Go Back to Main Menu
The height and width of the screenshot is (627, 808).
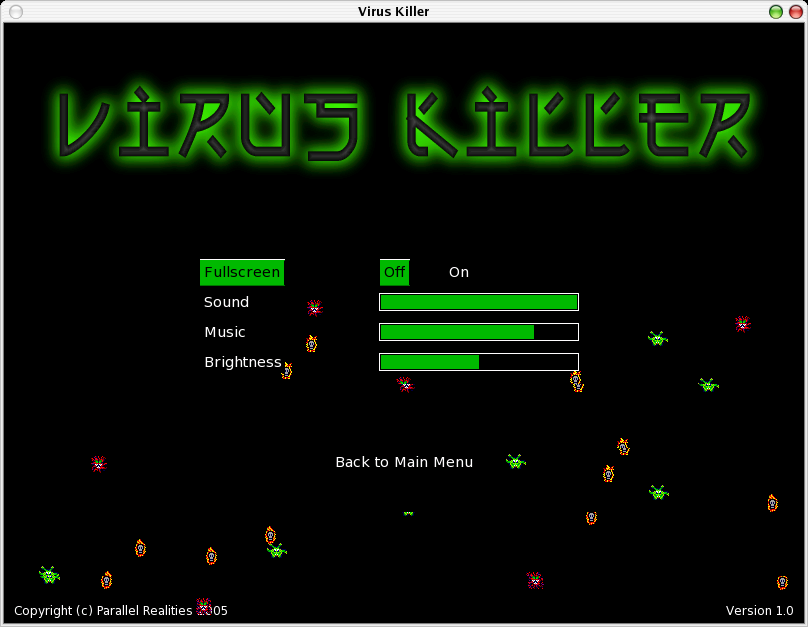pos(404,462)
